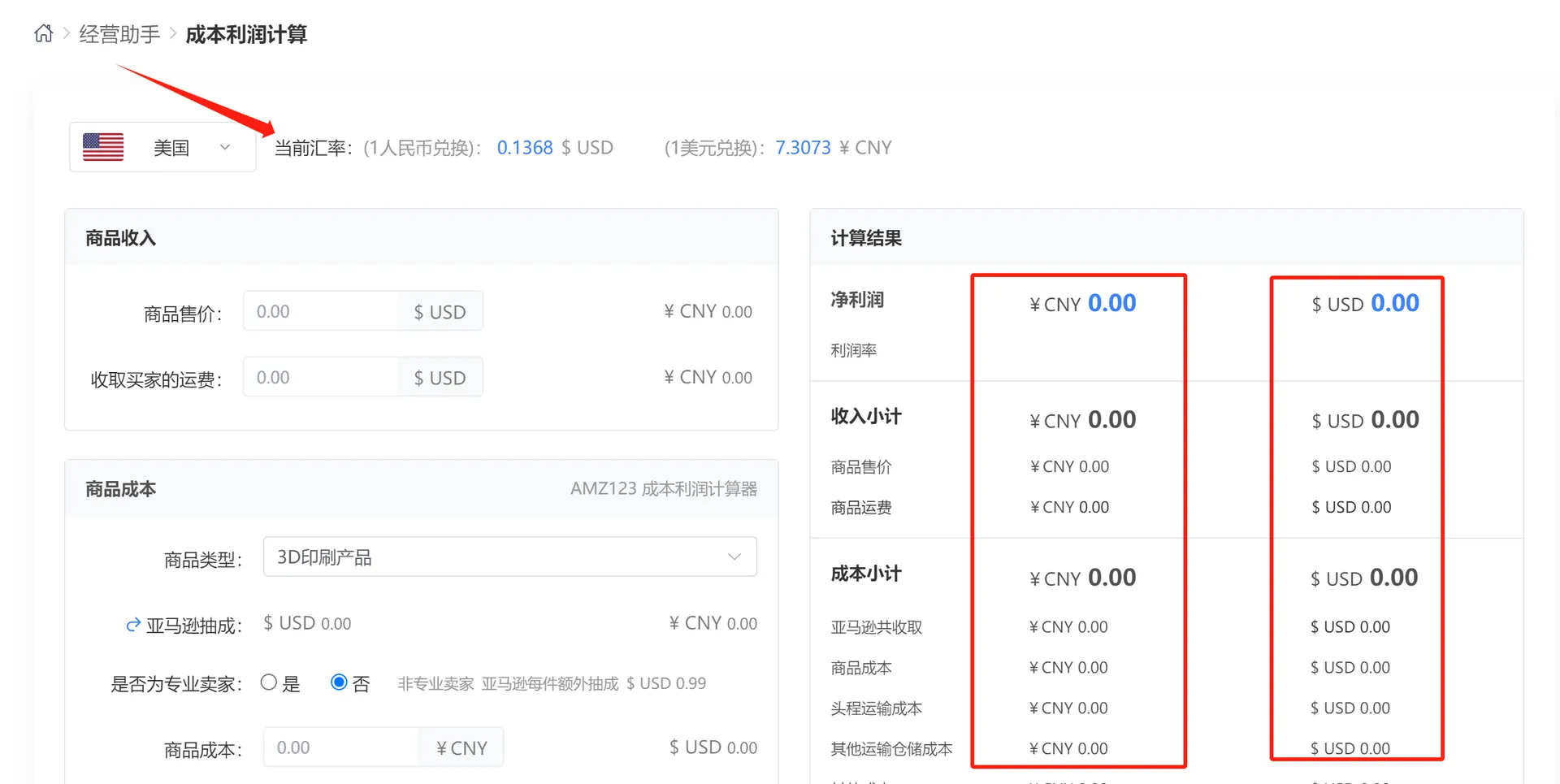
Task: Click 收入小计 CNY 0.00 value
Action: tap(1083, 420)
